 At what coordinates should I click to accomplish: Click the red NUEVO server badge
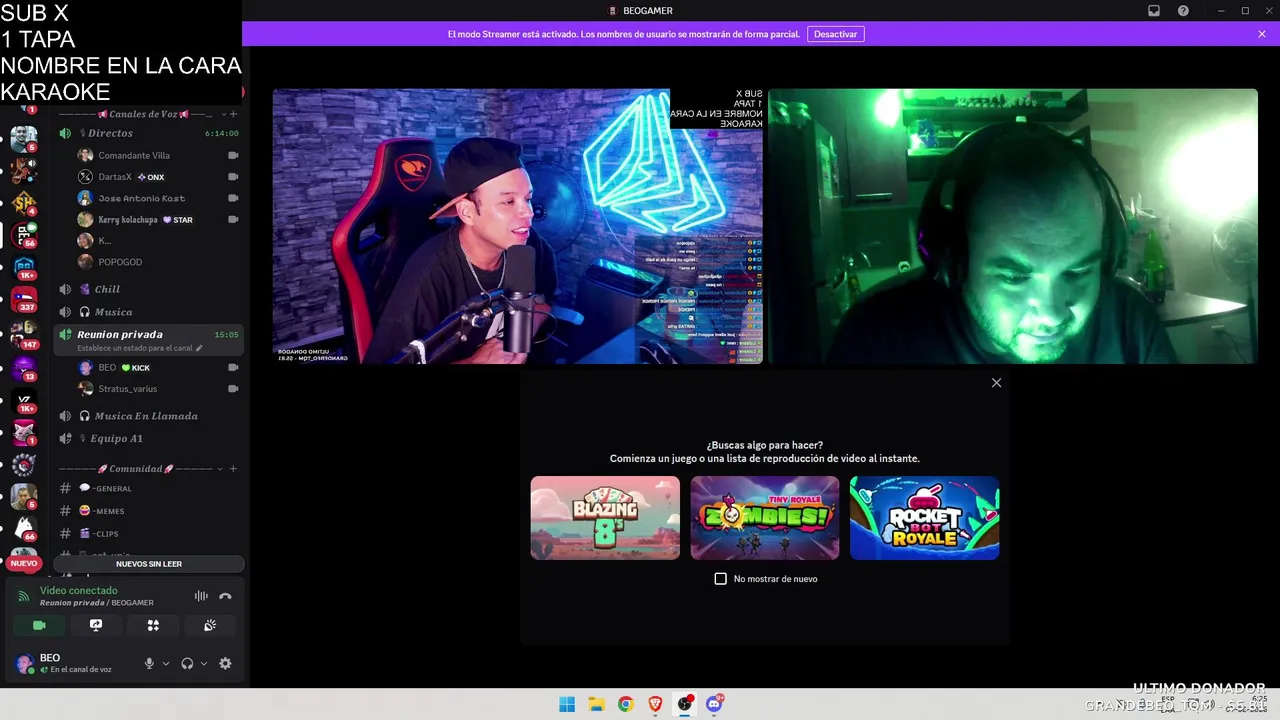tap(23, 563)
